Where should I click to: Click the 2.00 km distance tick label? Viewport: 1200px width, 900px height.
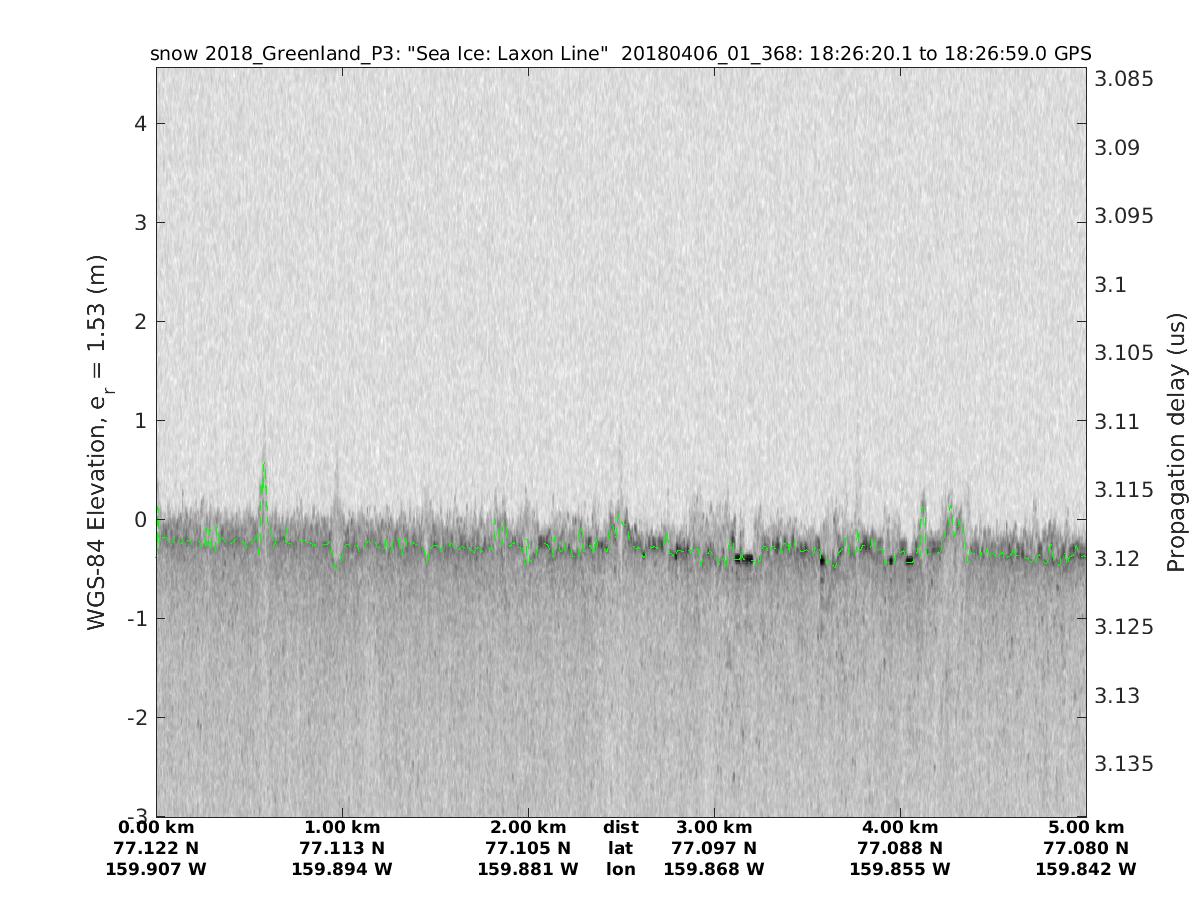(x=528, y=827)
